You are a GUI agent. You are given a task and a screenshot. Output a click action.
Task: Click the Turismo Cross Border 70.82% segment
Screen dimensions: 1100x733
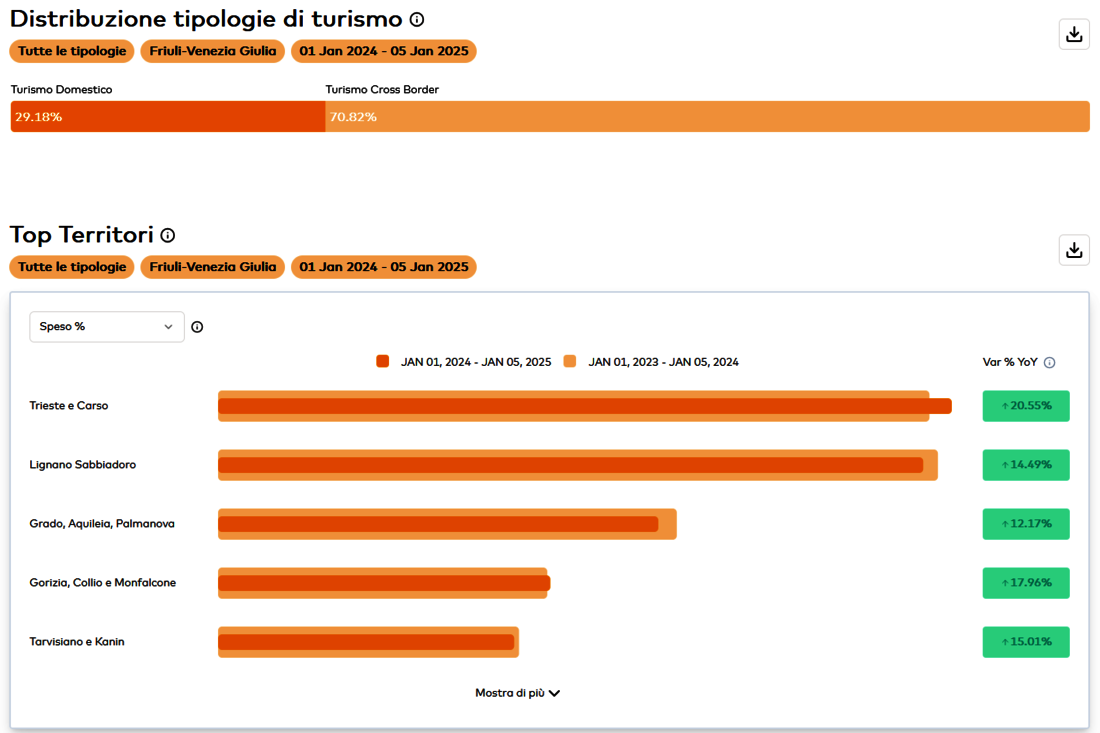tap(706, 117)
